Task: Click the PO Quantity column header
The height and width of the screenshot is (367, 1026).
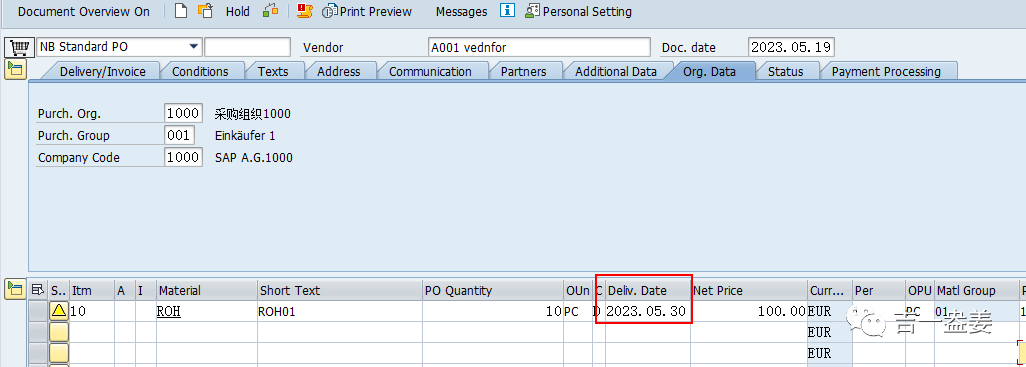Action: 493,290
